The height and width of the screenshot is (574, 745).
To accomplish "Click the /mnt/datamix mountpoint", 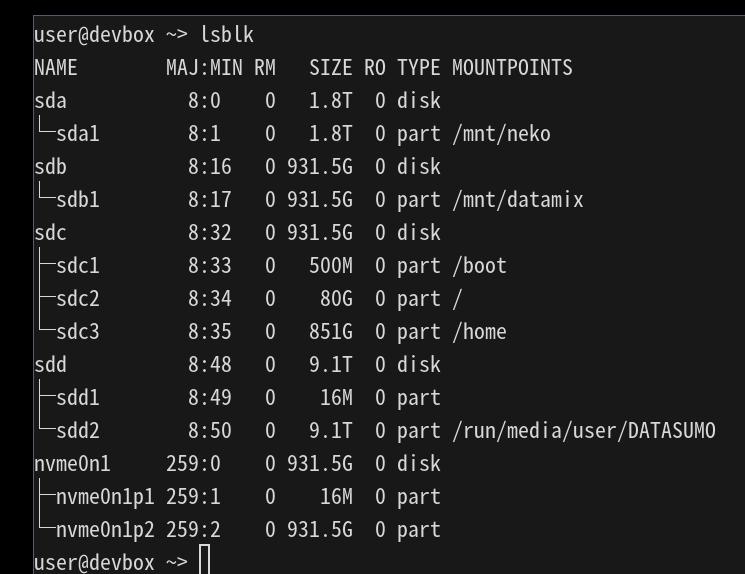I will point(518,200).
